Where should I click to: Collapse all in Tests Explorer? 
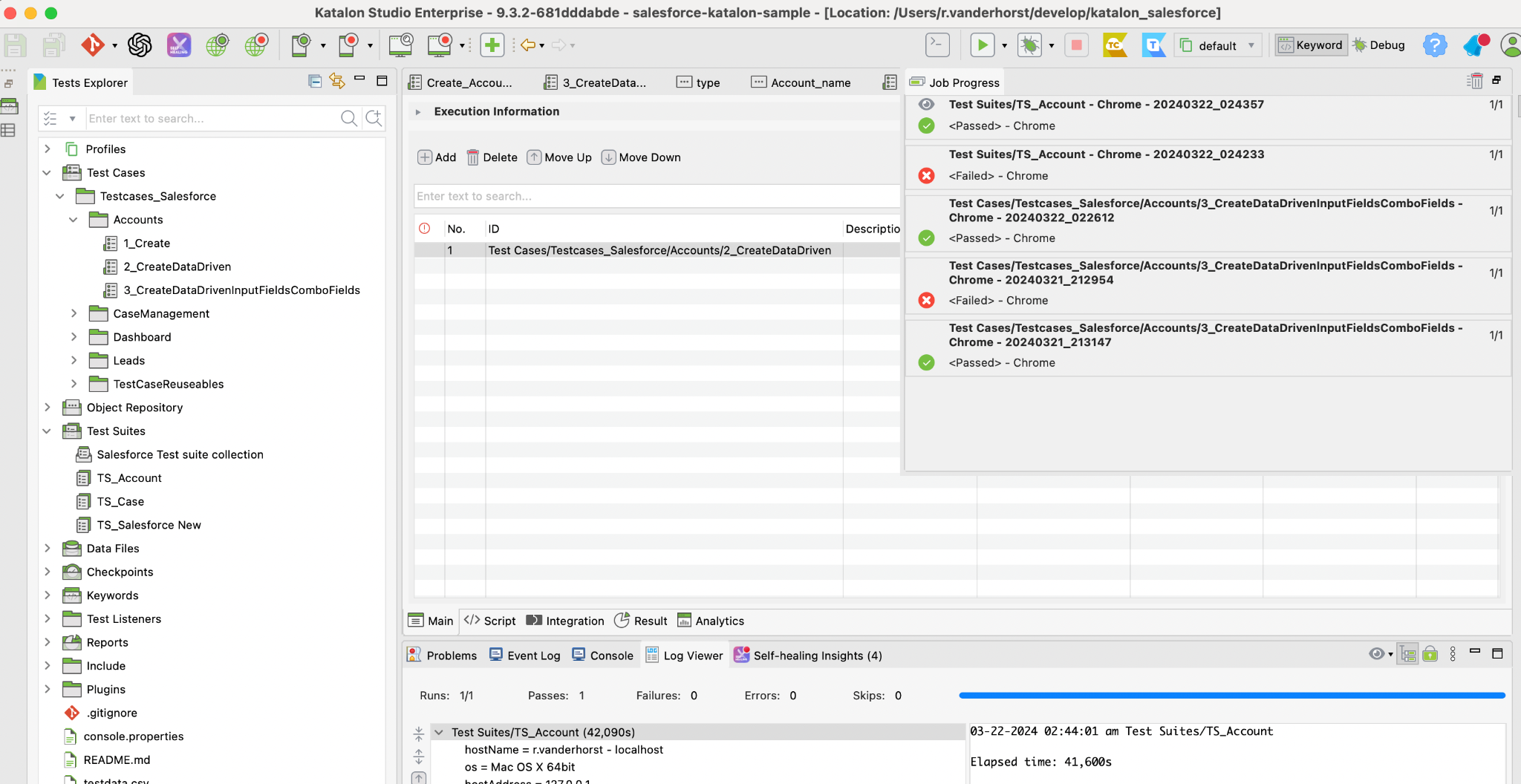point(315,81)
